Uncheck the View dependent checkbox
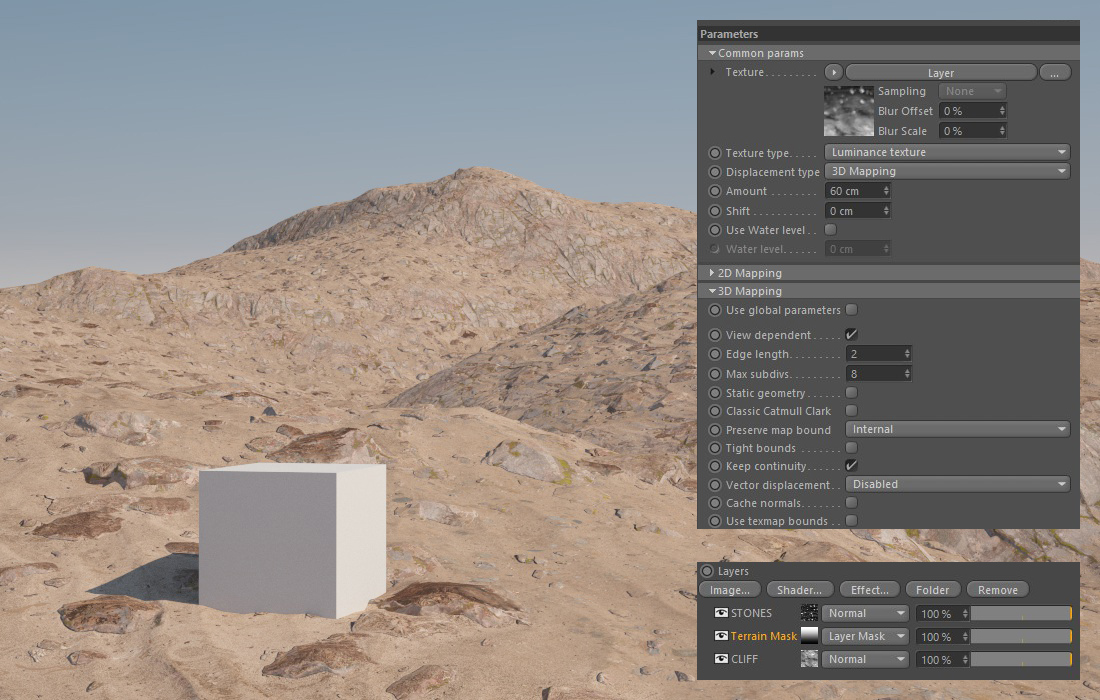Screen dimensions: 1100x700 (x=852, y=335)
